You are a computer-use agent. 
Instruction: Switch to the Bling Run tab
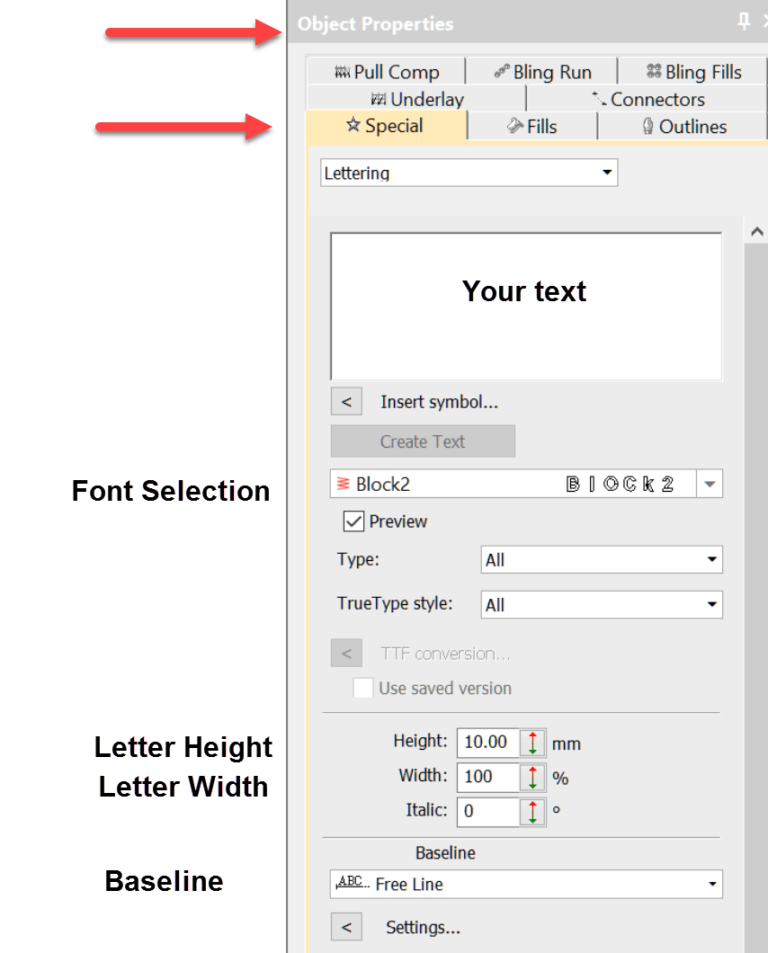coord(543,72)
